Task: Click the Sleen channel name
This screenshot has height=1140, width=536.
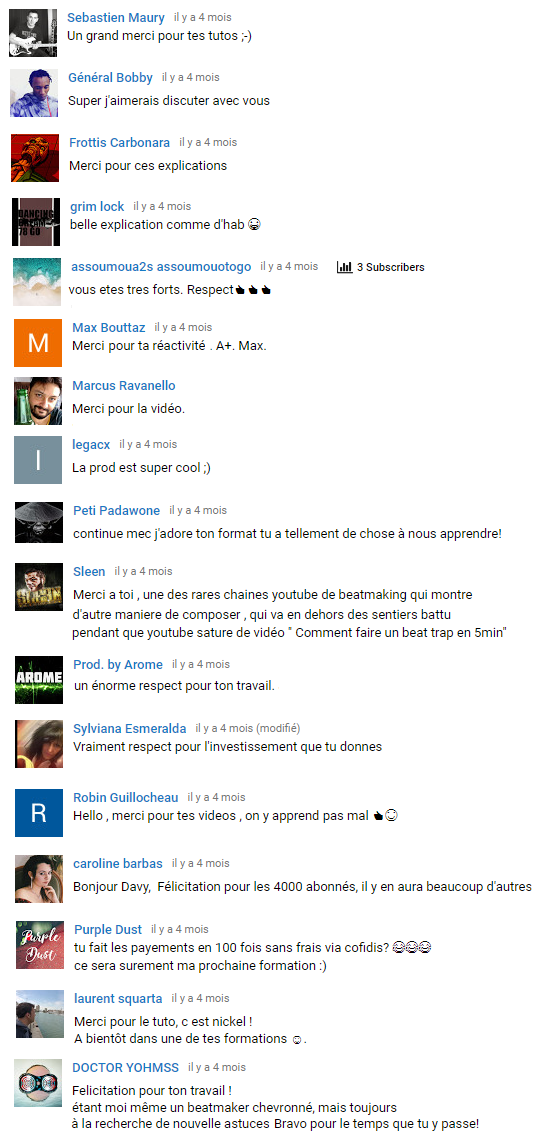Action: click(x=89, y=571)
